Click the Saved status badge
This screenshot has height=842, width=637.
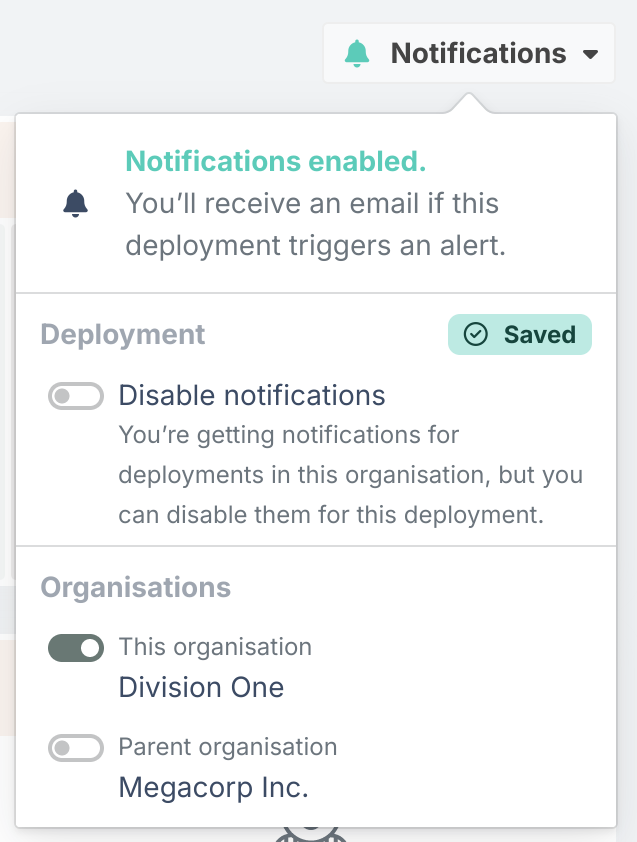pyautogui.click(x=520, y=335)
